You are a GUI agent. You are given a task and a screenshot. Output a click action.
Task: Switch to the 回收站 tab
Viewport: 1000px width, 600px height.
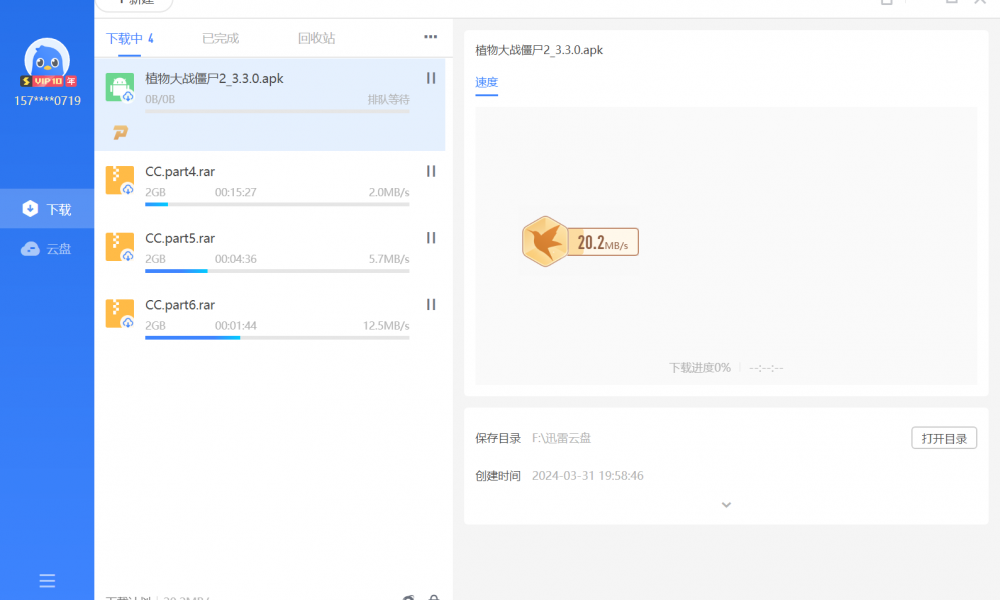point(316,39)
